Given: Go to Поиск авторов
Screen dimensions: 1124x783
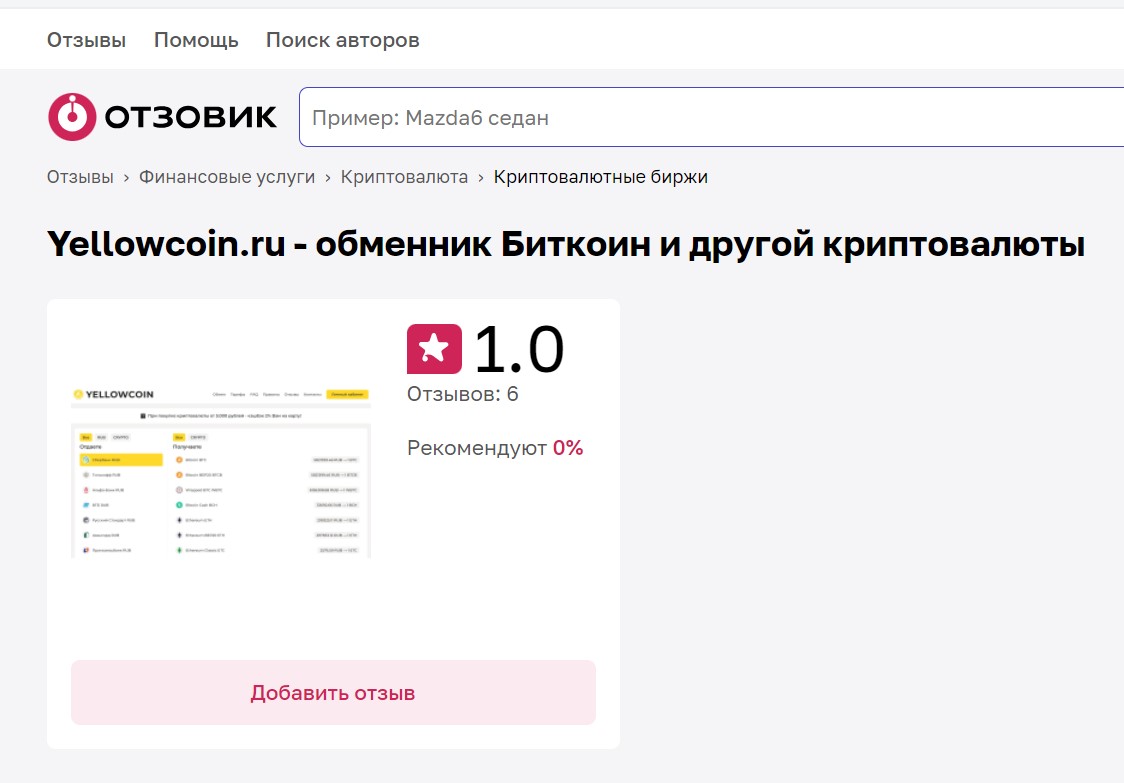Looking at the screenshot, I should 343,40.
